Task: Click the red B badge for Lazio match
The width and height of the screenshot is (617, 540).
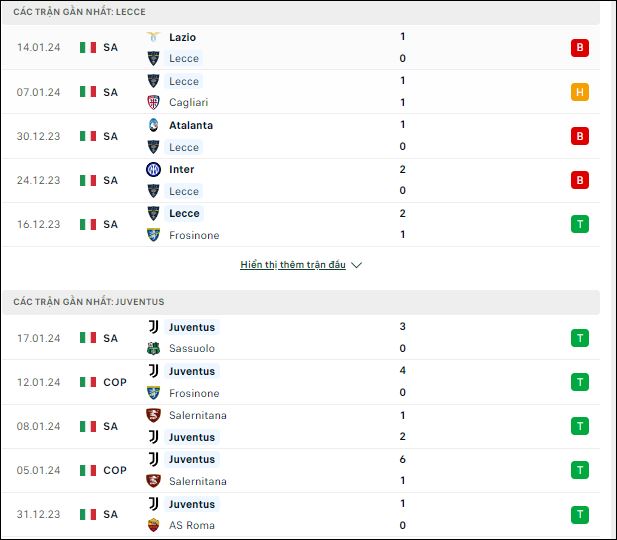Action: (580, 48)
